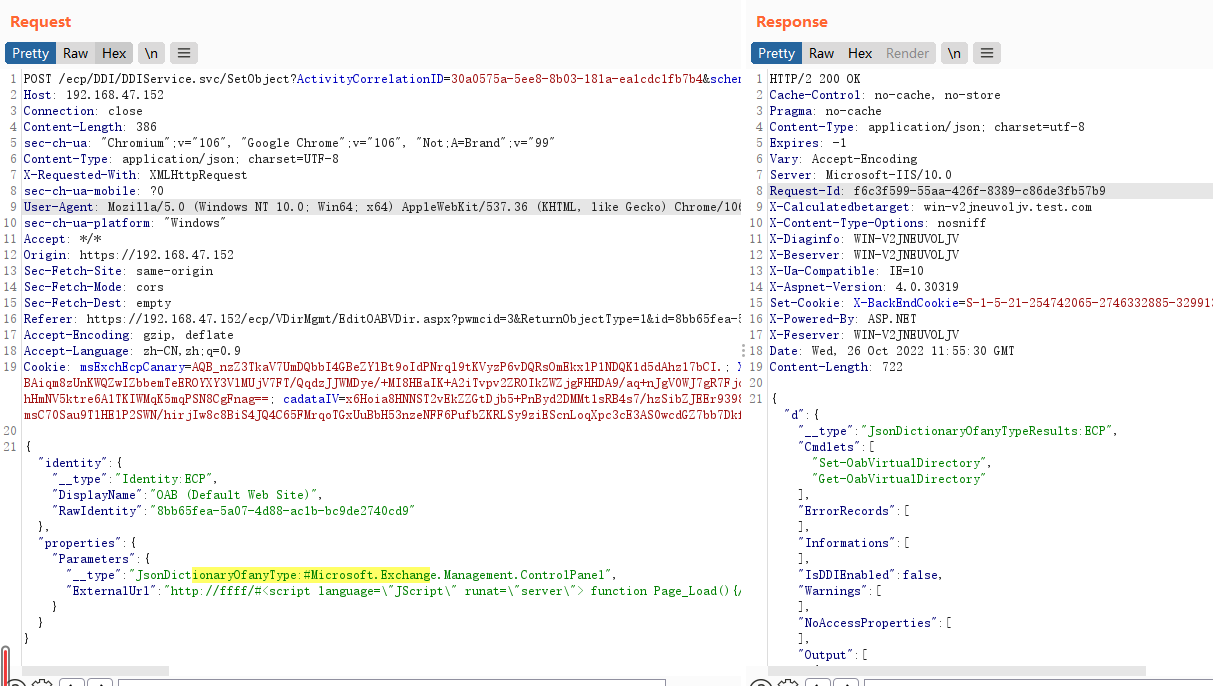Click the X-Feserver header

pyautogui.click(x=864, y=335)
